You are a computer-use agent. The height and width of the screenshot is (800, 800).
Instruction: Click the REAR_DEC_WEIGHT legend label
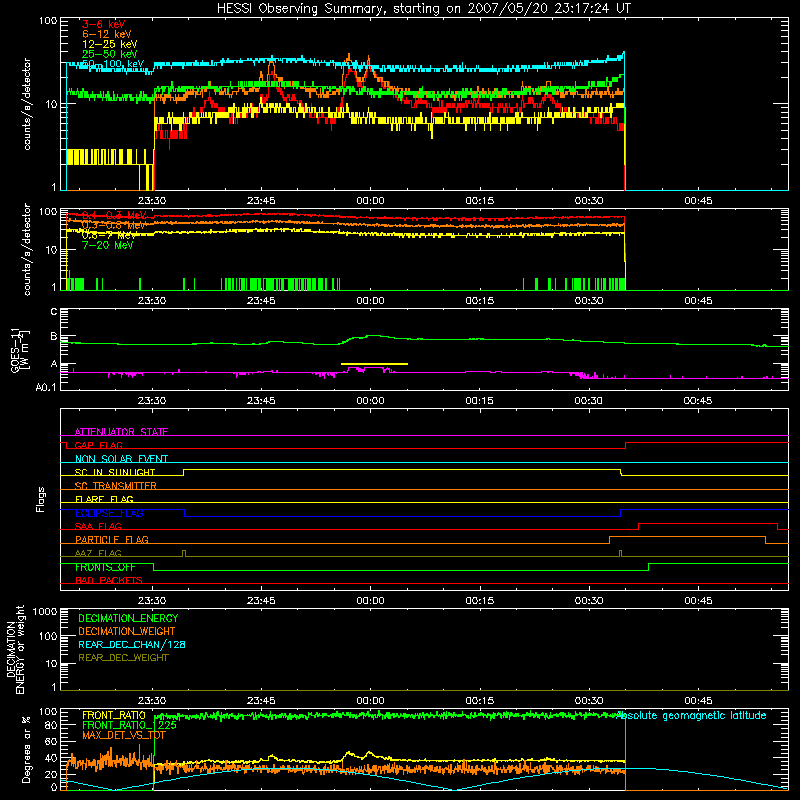123,658
